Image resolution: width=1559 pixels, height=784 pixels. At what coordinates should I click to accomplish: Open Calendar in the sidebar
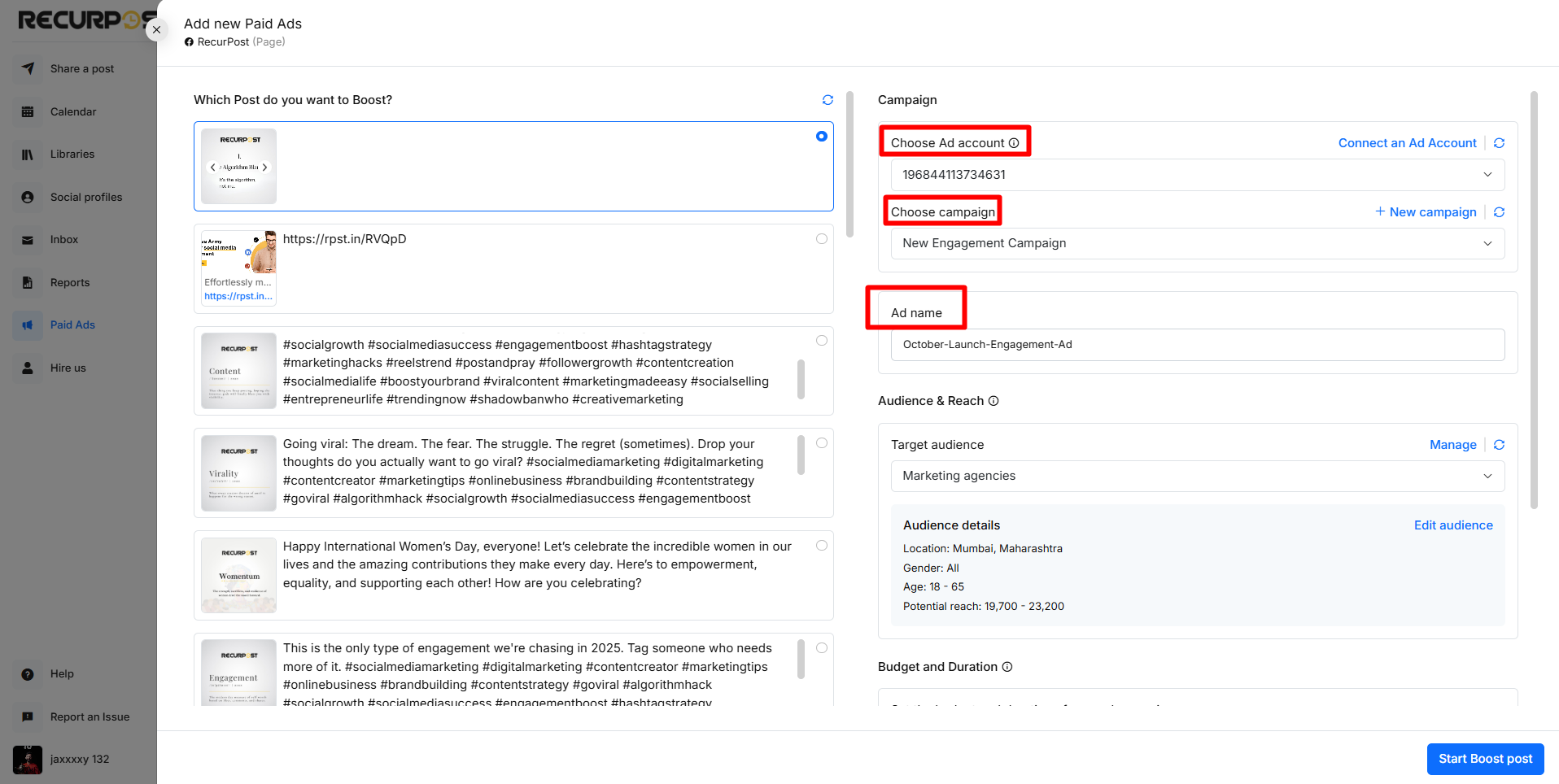[73, 111]
